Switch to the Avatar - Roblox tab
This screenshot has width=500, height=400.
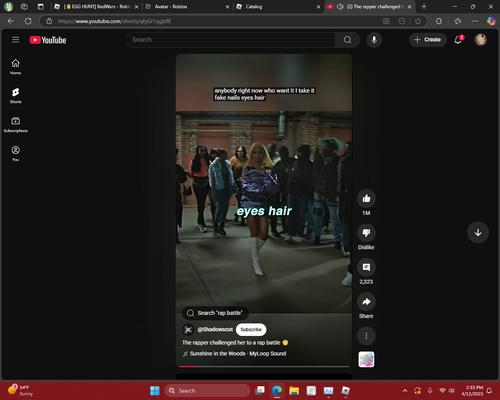[x=187, y=7]
